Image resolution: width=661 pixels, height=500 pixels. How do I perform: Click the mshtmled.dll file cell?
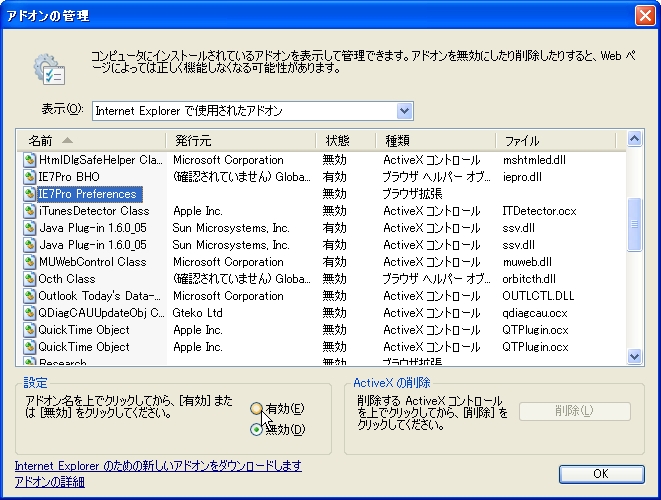click(x=534, y=160)
